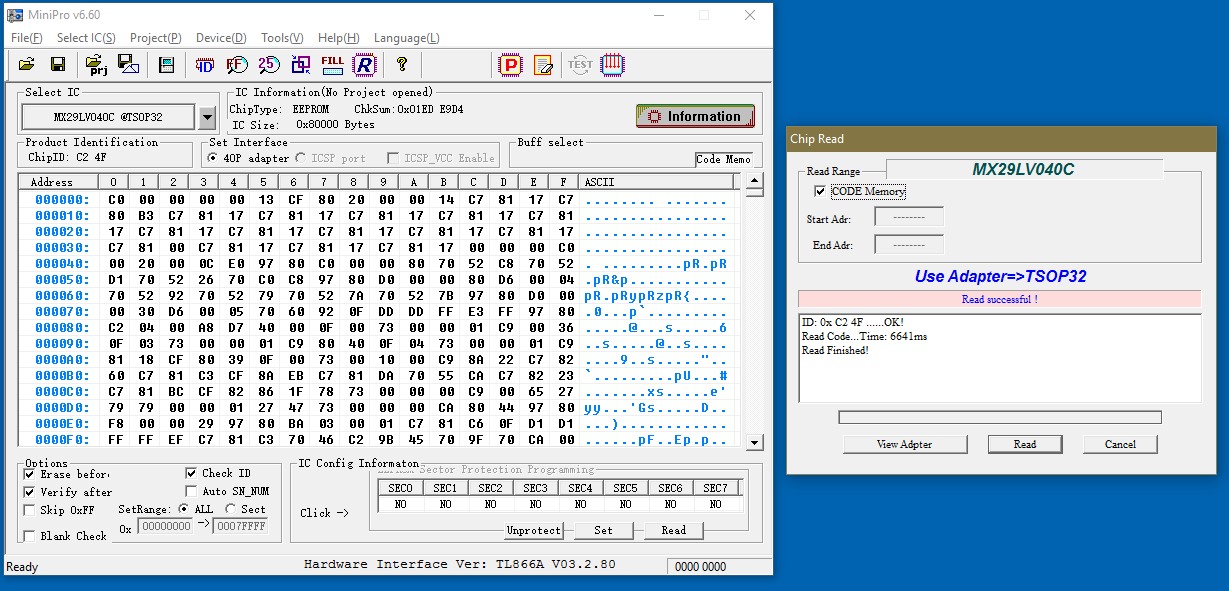Open the Help menu
Screen dimensions: 1229x591
click(339, 38)
